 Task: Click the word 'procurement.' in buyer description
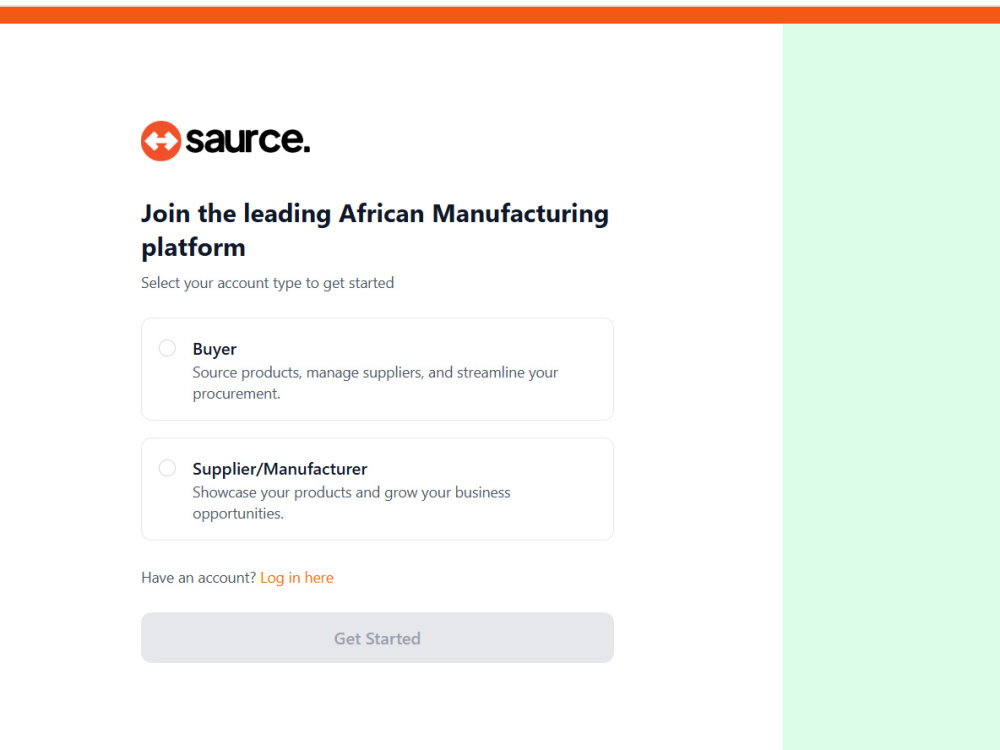tap(237, 394)
